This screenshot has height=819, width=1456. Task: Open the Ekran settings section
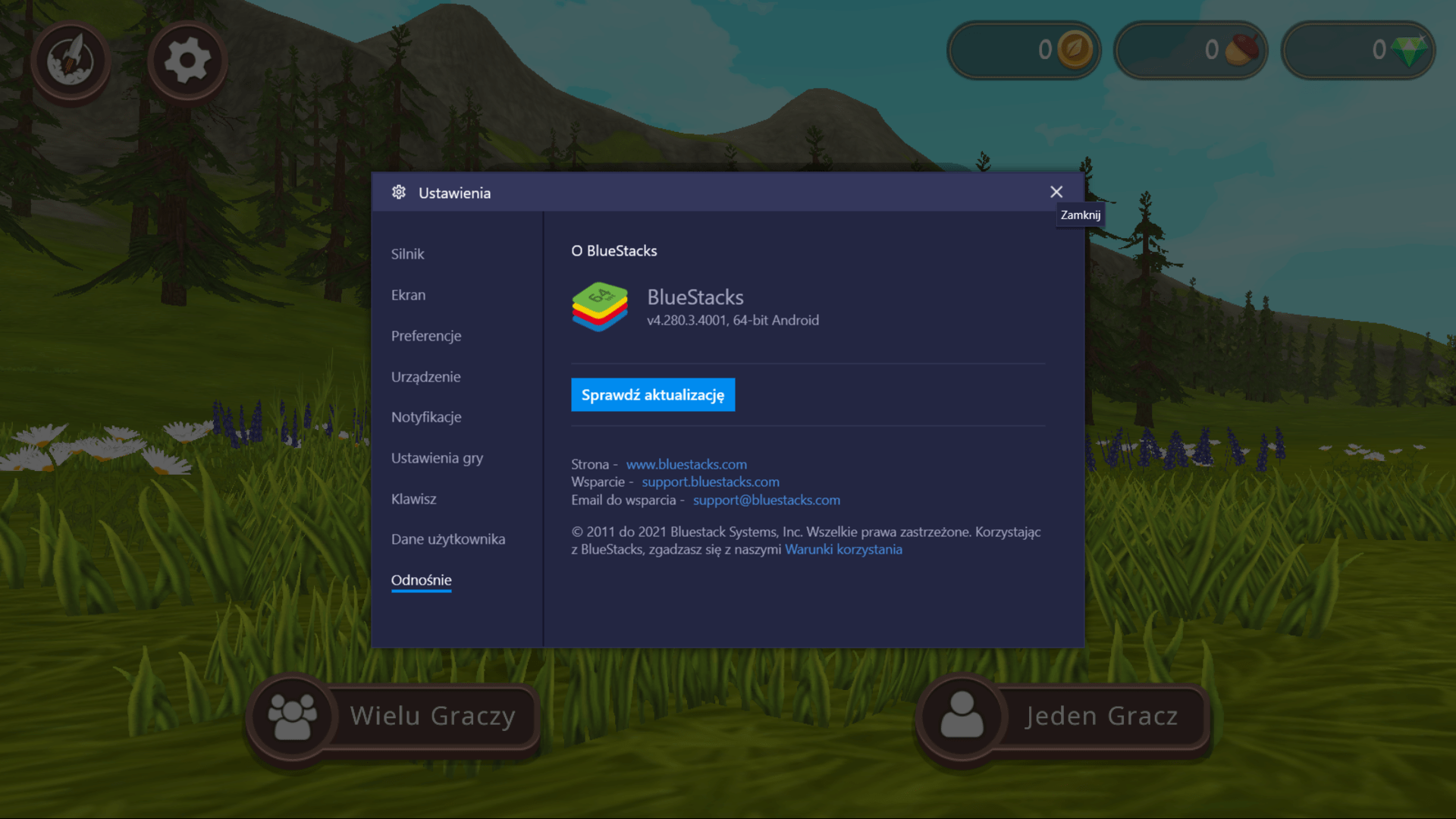point(408,295)
